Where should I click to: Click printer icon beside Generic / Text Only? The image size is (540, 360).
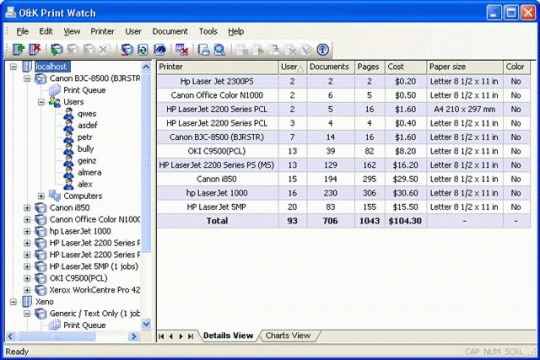coord(41,313)
